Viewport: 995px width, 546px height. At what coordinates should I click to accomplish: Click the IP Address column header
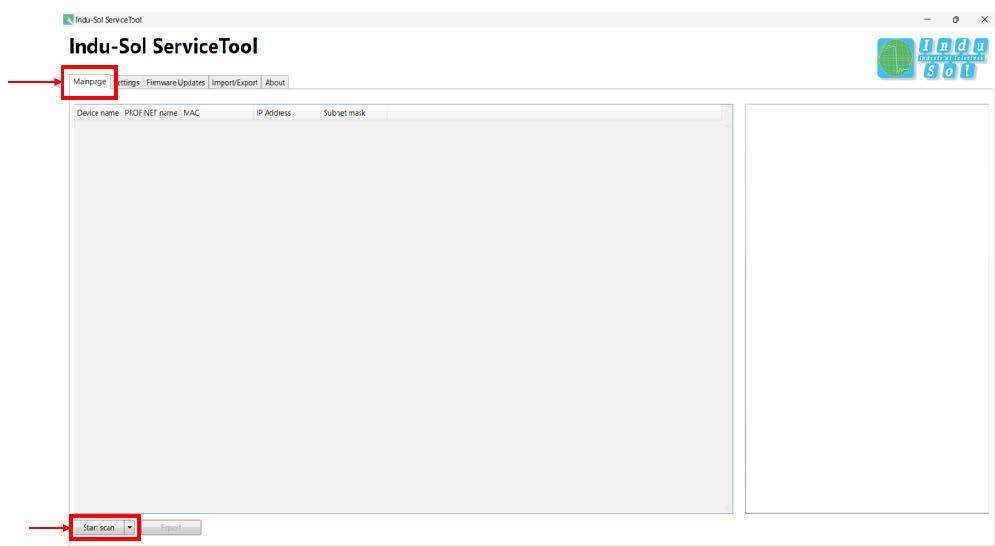[286, 113]
